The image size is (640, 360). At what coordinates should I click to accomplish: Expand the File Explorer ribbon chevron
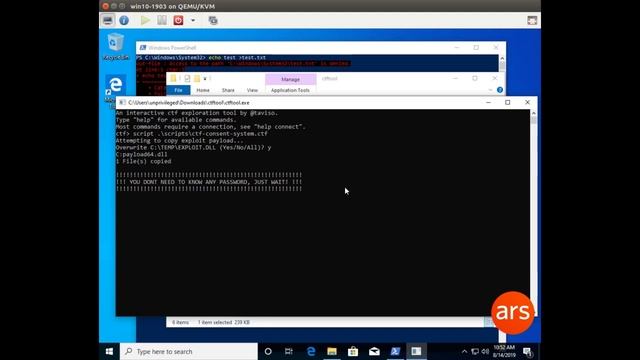490,90
